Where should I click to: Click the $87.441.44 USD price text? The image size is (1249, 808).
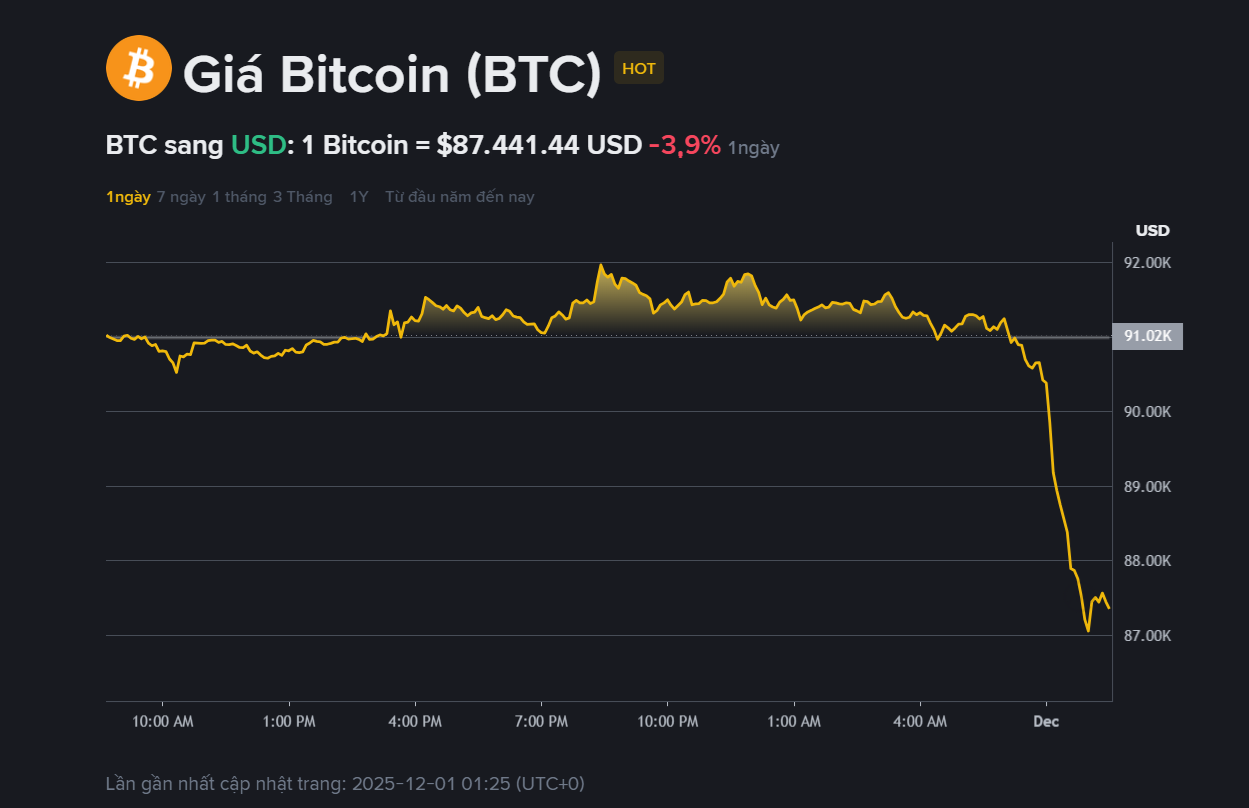(539, 145)
